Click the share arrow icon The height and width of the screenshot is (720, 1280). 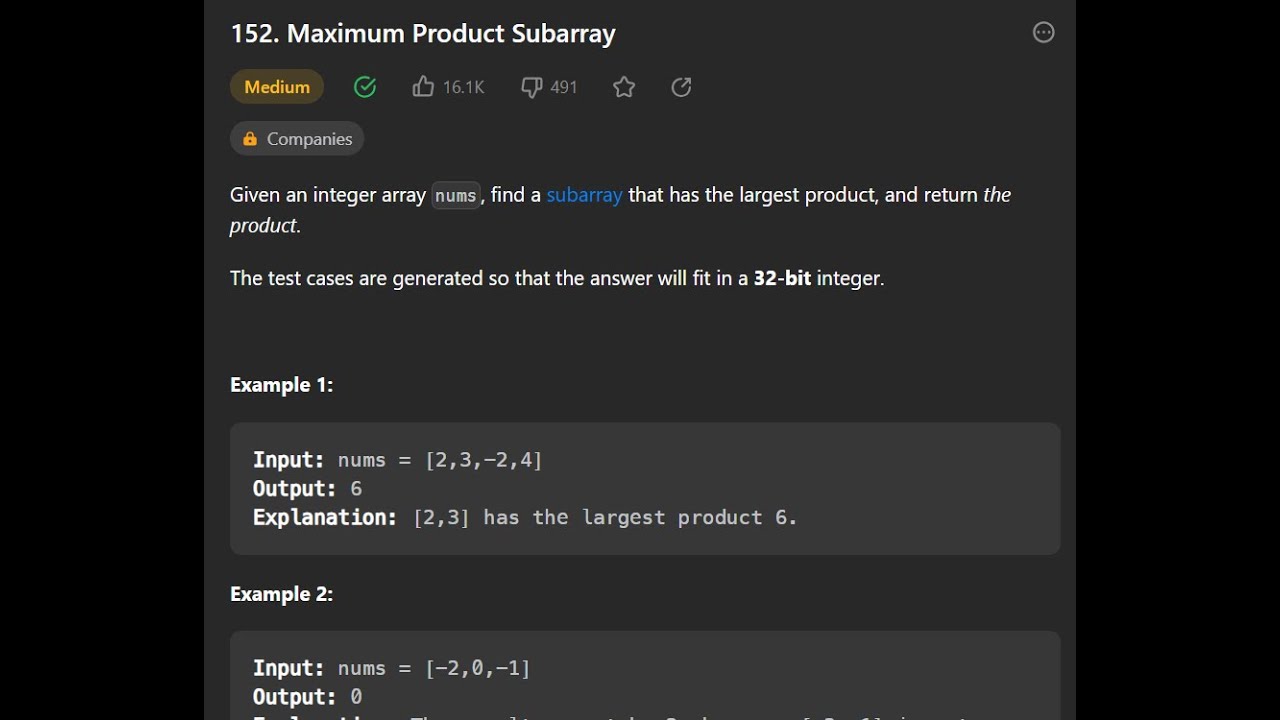pos(681,87)
